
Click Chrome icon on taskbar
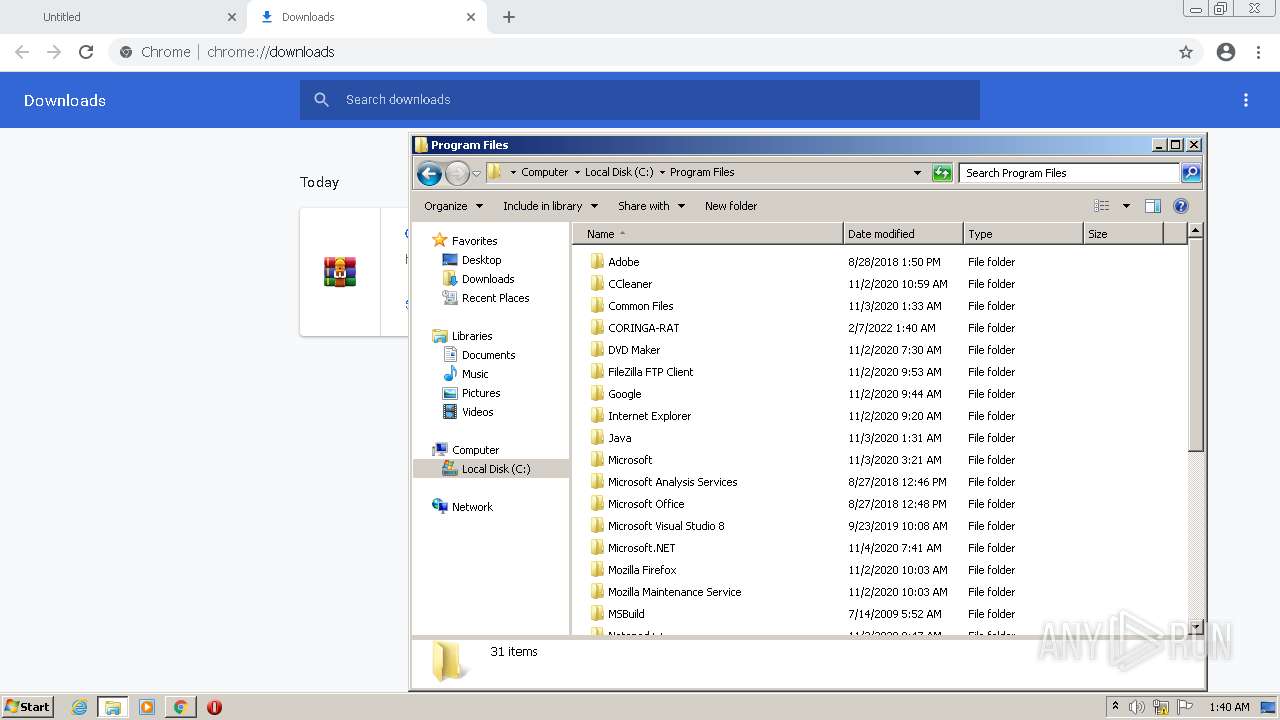click(181, 707)
